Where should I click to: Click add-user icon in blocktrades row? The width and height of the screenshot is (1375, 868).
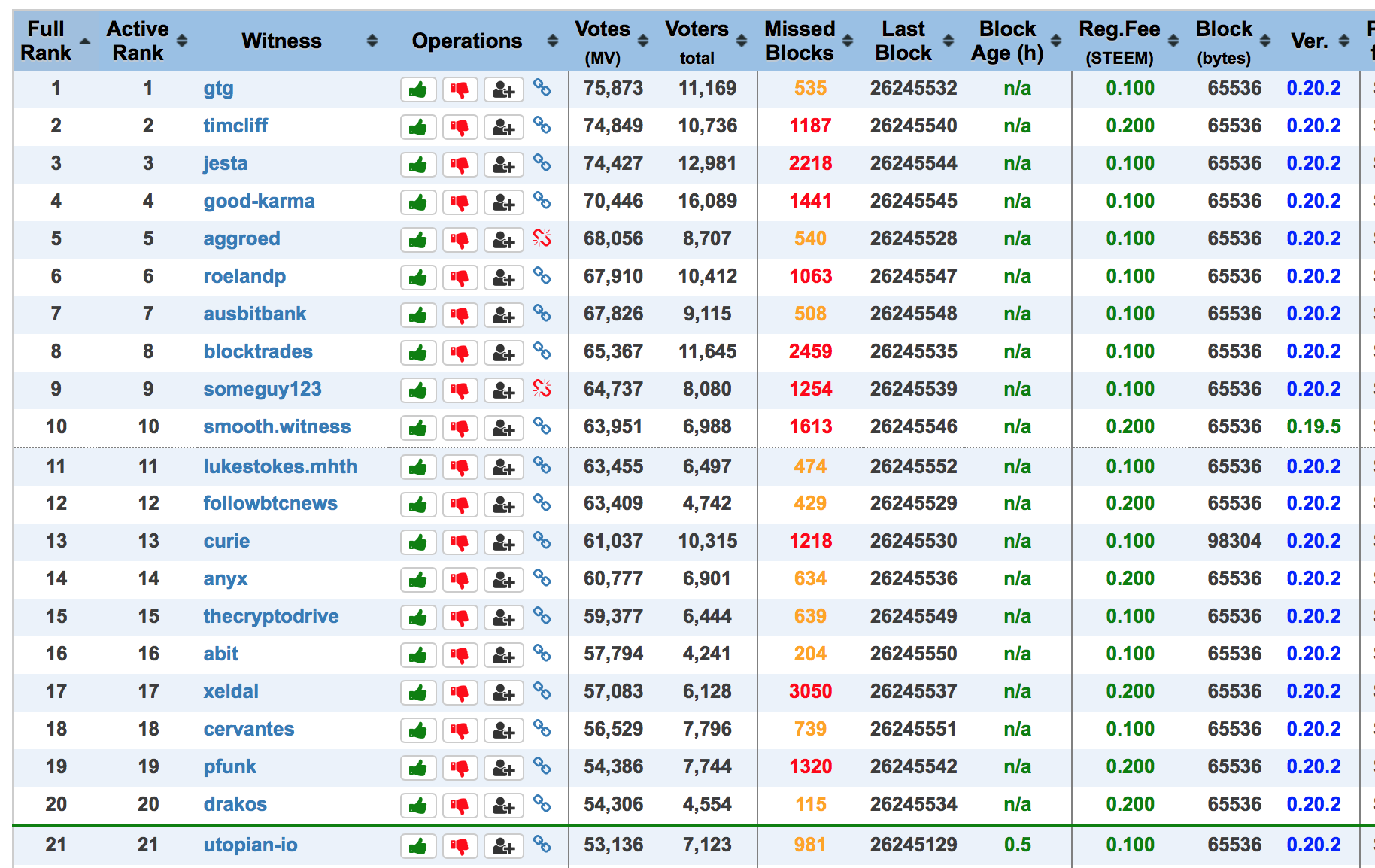tap(503, 354)
